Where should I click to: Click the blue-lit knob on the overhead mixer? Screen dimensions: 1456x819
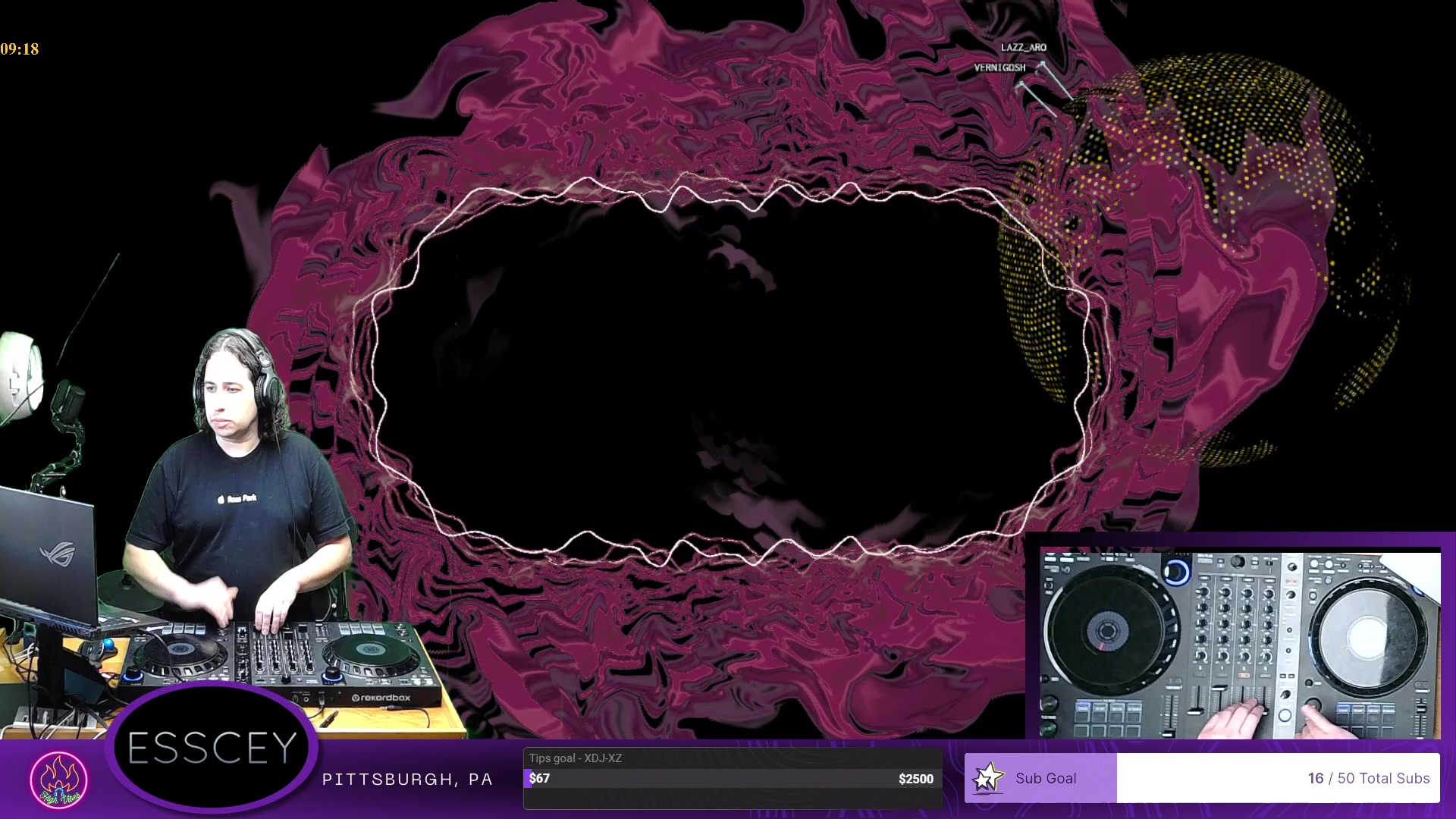coord(1176,572)
